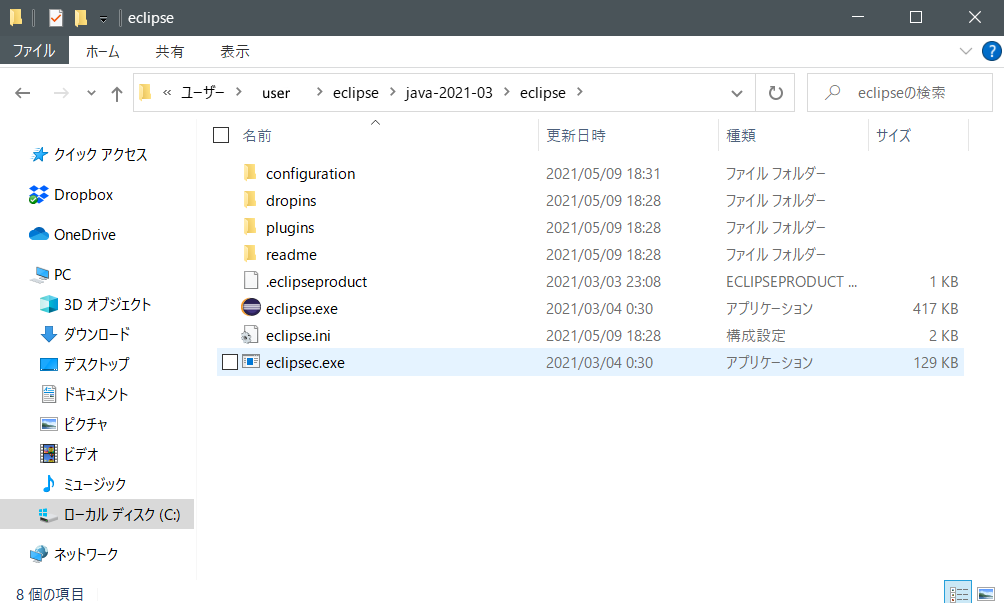The image size is (1004, 603).
Task: Expand chevron after ユーザー in address bar
Action: coord(239,92)
